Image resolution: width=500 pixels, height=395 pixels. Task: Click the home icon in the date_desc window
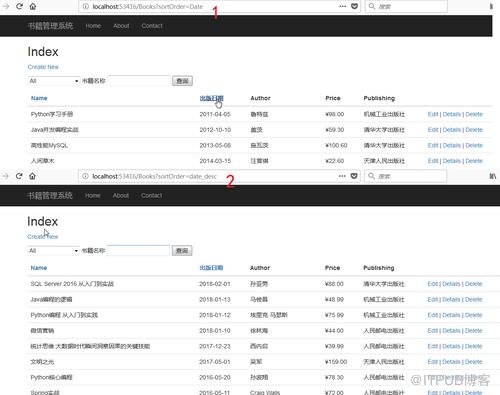(32, 176)
